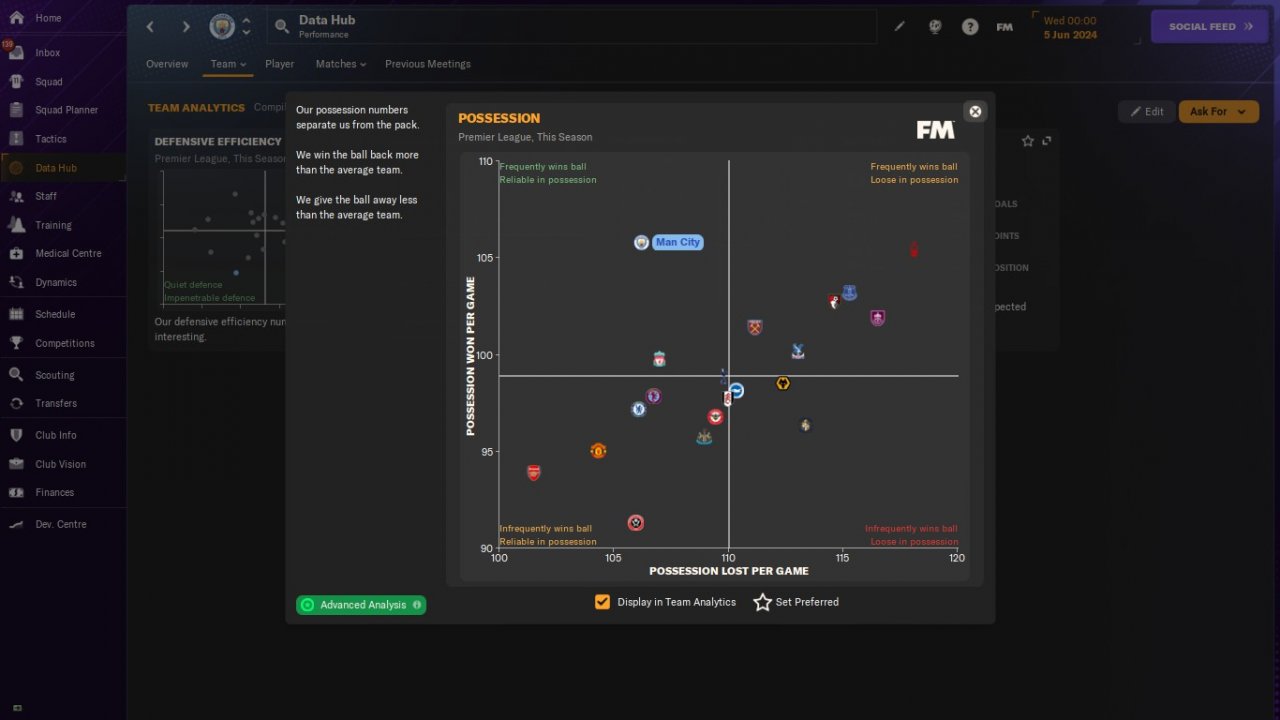Screen dimensions: 1280x720
Task: Switch to the Player tab
Action: pyautogui.click(x=280, y=64)
